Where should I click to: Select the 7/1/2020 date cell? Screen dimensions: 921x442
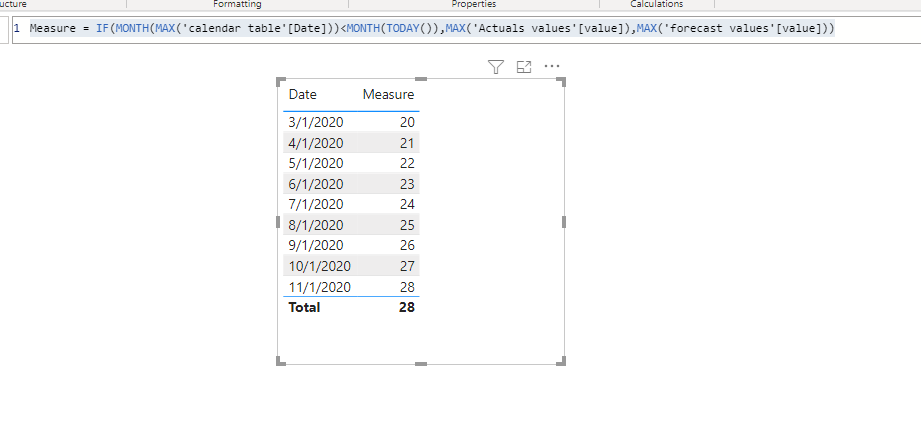pos(316,204)
